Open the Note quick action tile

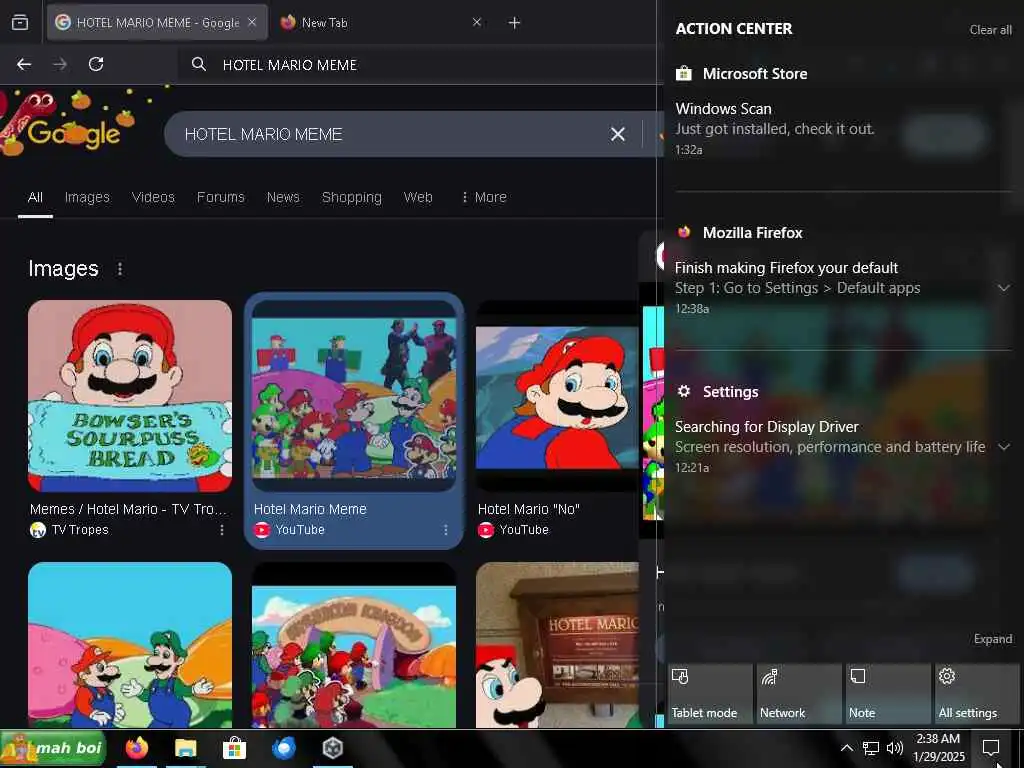[x=888, y=693]
